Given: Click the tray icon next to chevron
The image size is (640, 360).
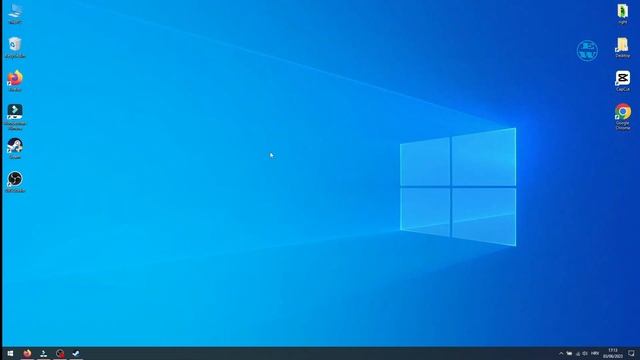Looking at the screenshot, I should click(569, 353).
